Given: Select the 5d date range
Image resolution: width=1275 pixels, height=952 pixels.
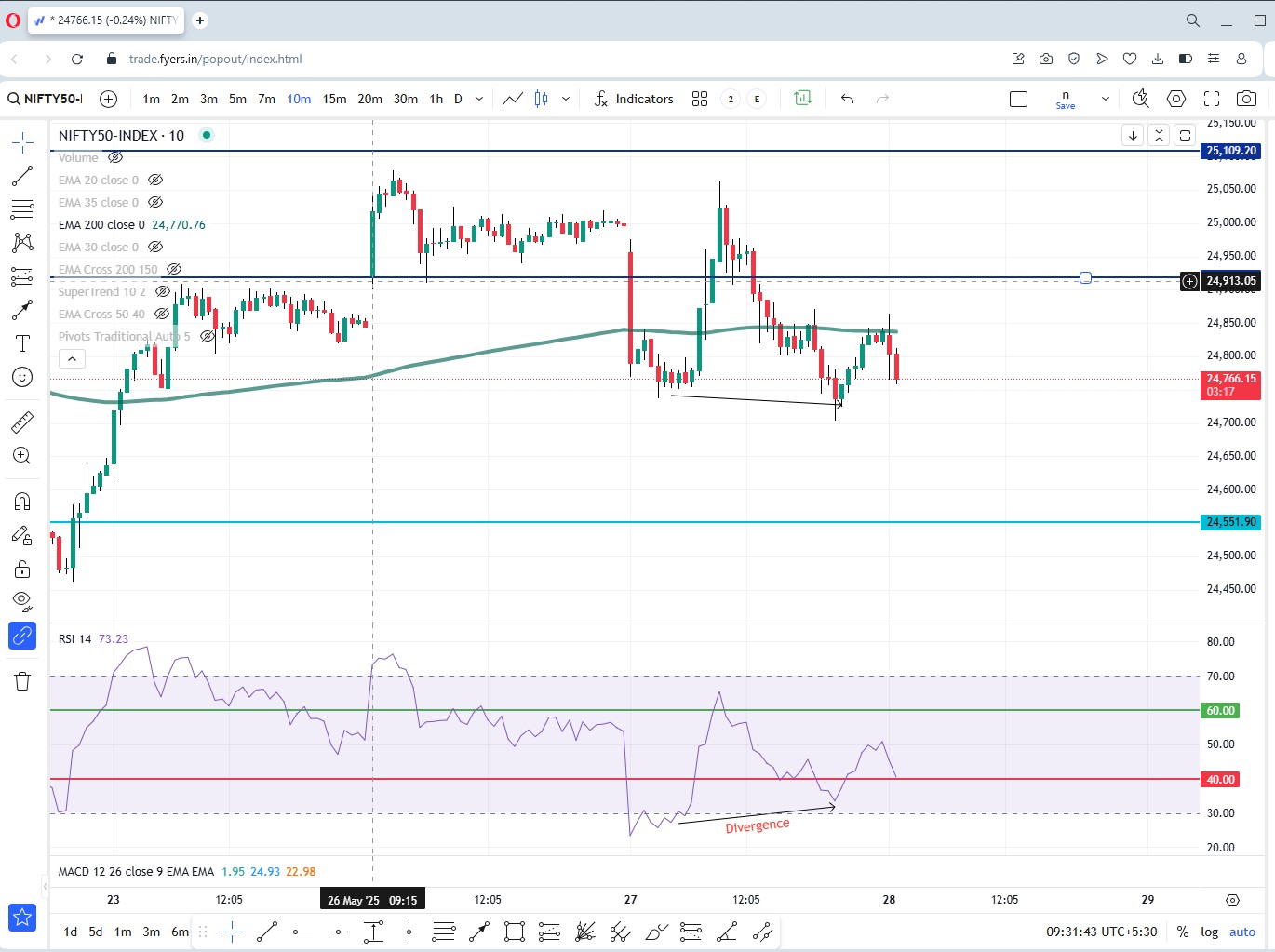Looking at the screenshot, I should [96, 932].
